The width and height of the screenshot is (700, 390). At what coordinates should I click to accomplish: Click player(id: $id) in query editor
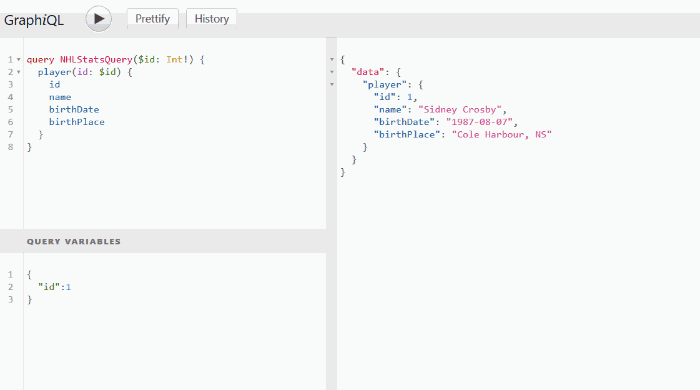79,72
